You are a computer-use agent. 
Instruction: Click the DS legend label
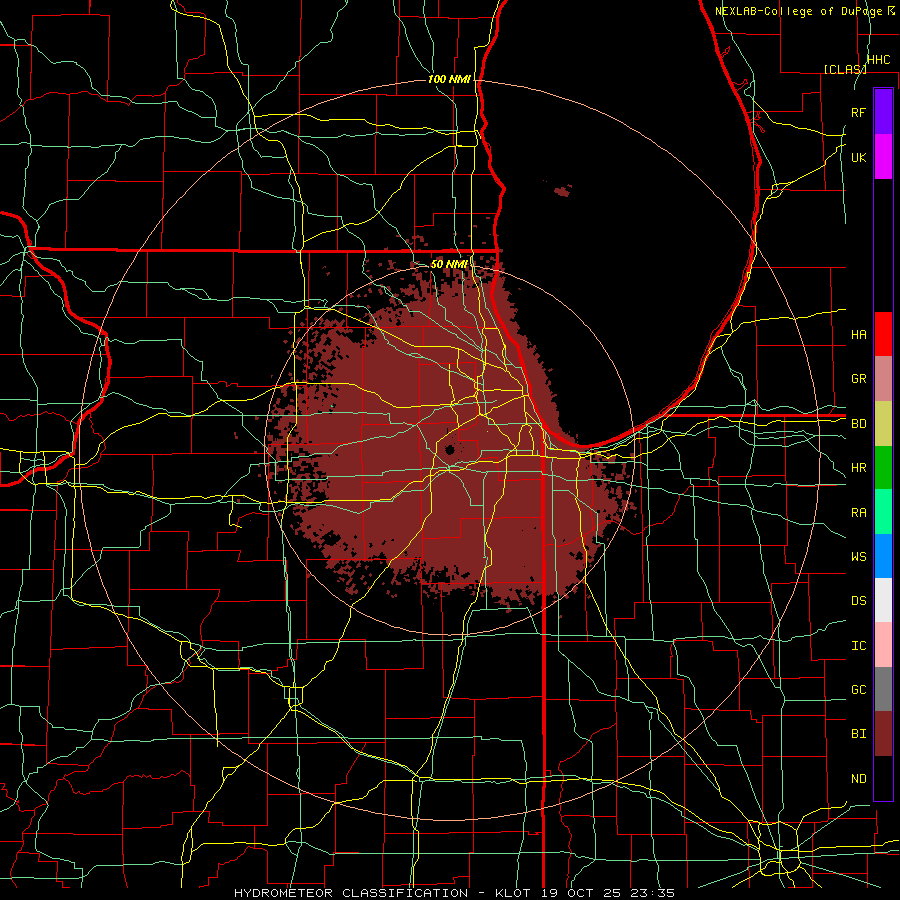click(858, 601)
